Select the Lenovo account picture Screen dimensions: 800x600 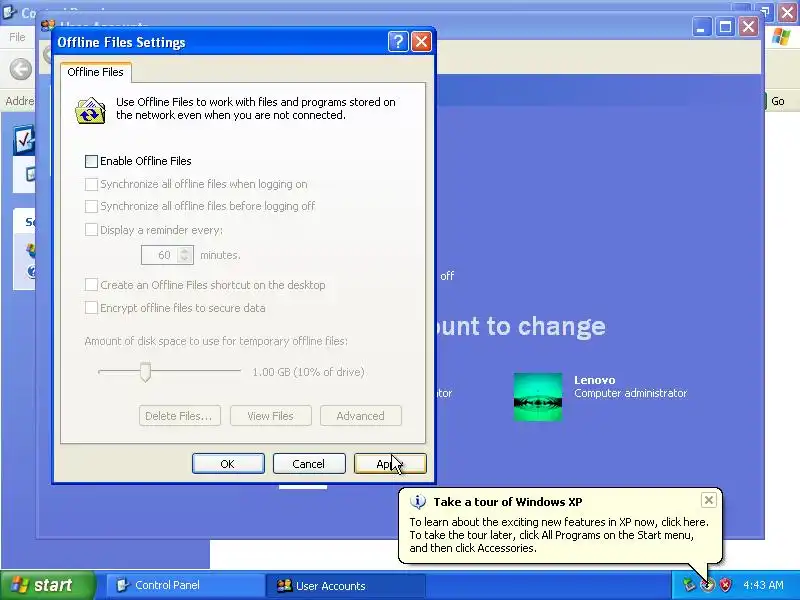click(x=538, y=397)
